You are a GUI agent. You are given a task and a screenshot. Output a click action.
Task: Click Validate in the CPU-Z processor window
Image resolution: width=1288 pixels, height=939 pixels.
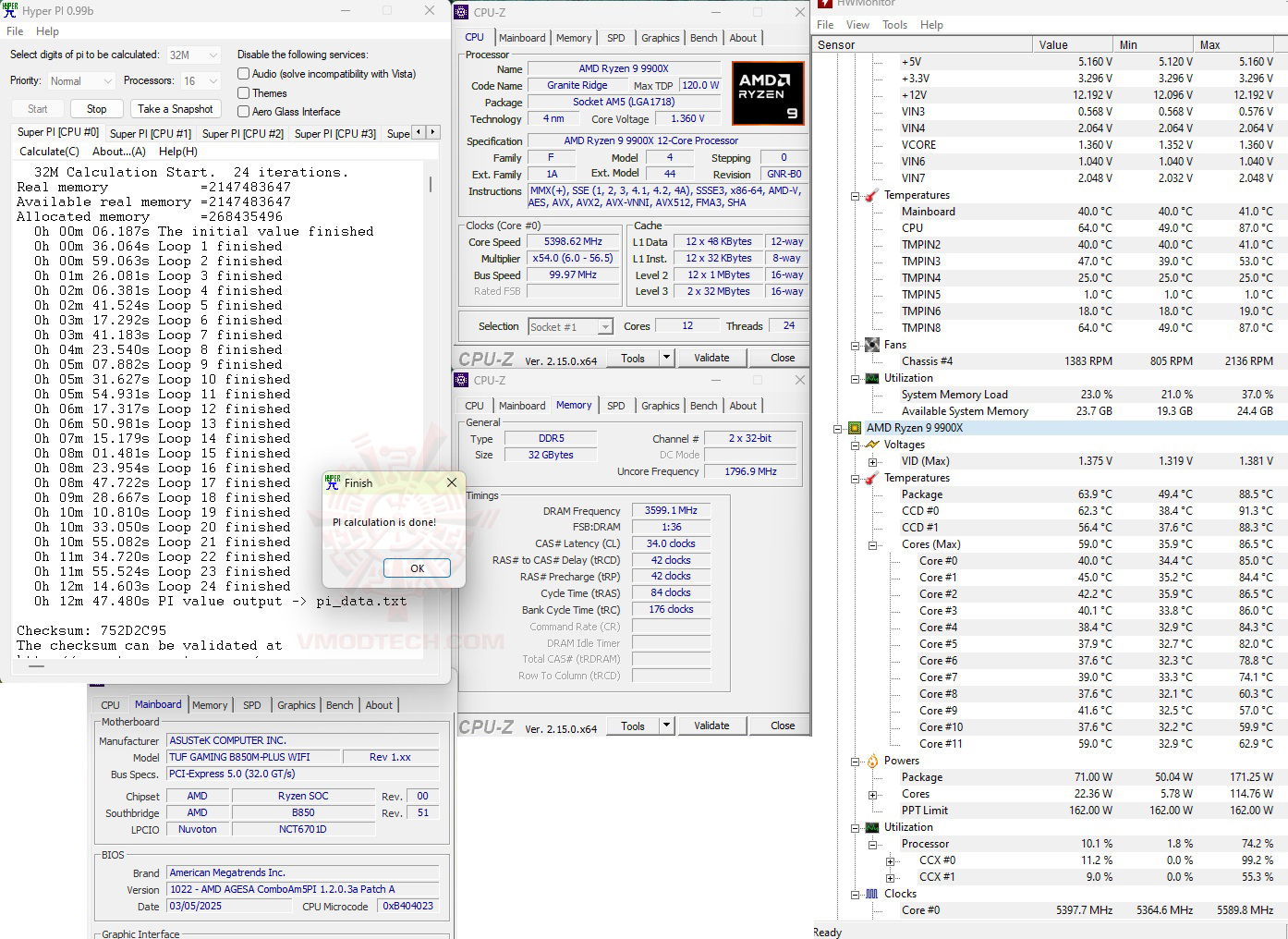[711, 358]
